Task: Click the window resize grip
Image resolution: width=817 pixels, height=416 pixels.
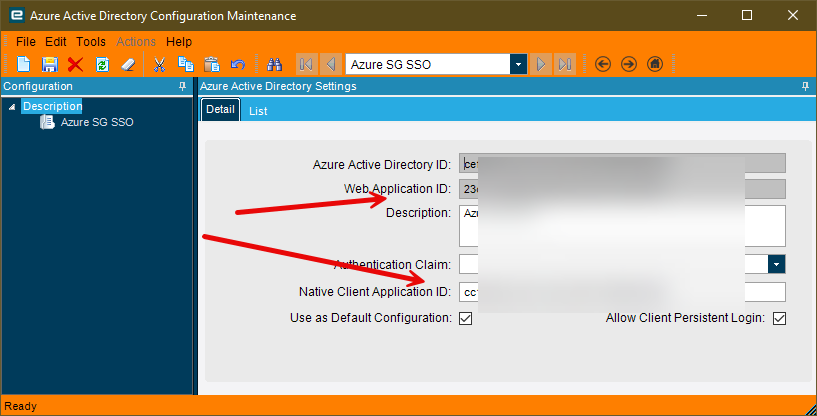Action: [810, 410]
